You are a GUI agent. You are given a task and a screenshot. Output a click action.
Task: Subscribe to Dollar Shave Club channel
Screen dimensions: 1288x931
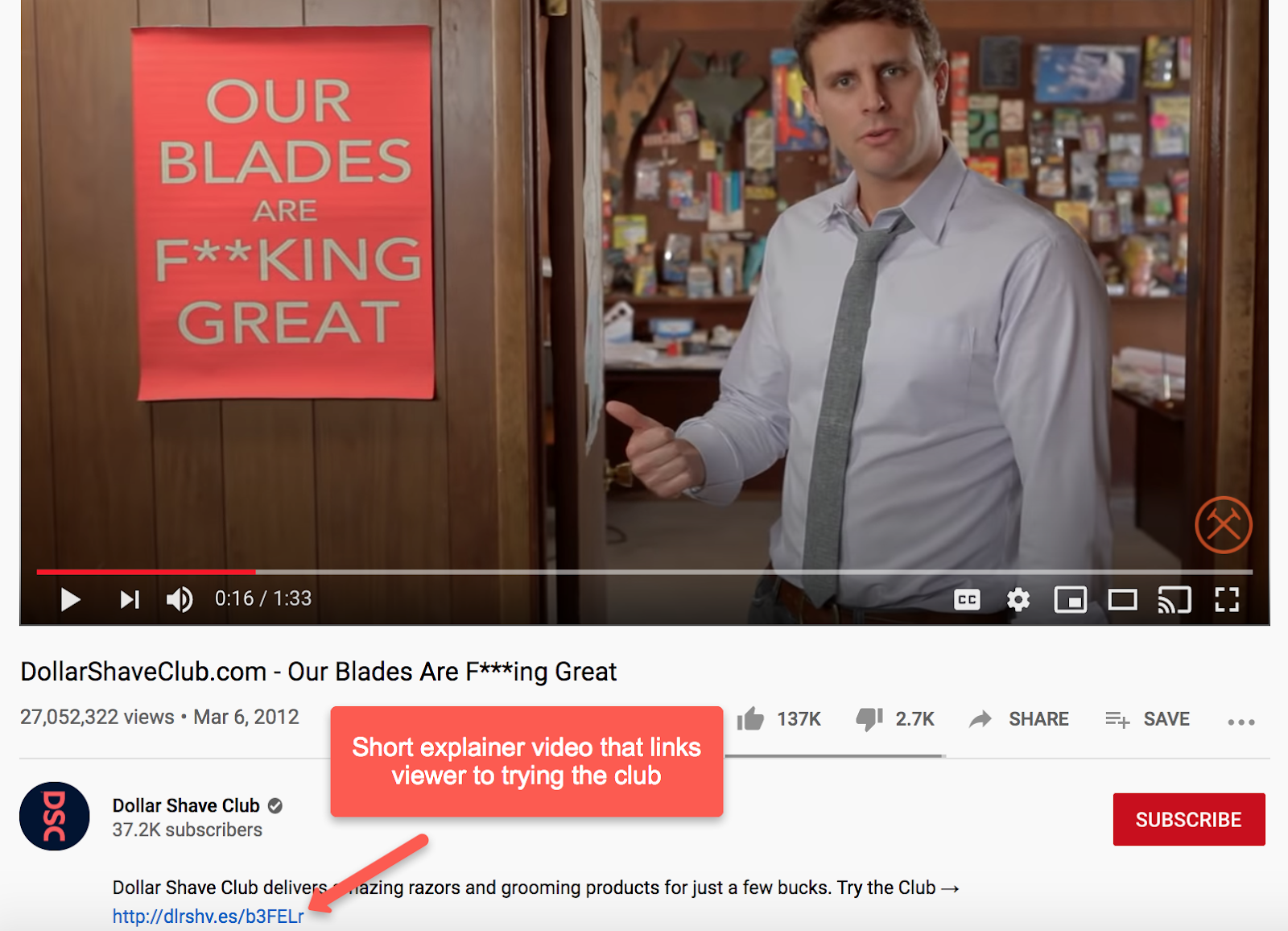pos(1189,819)
